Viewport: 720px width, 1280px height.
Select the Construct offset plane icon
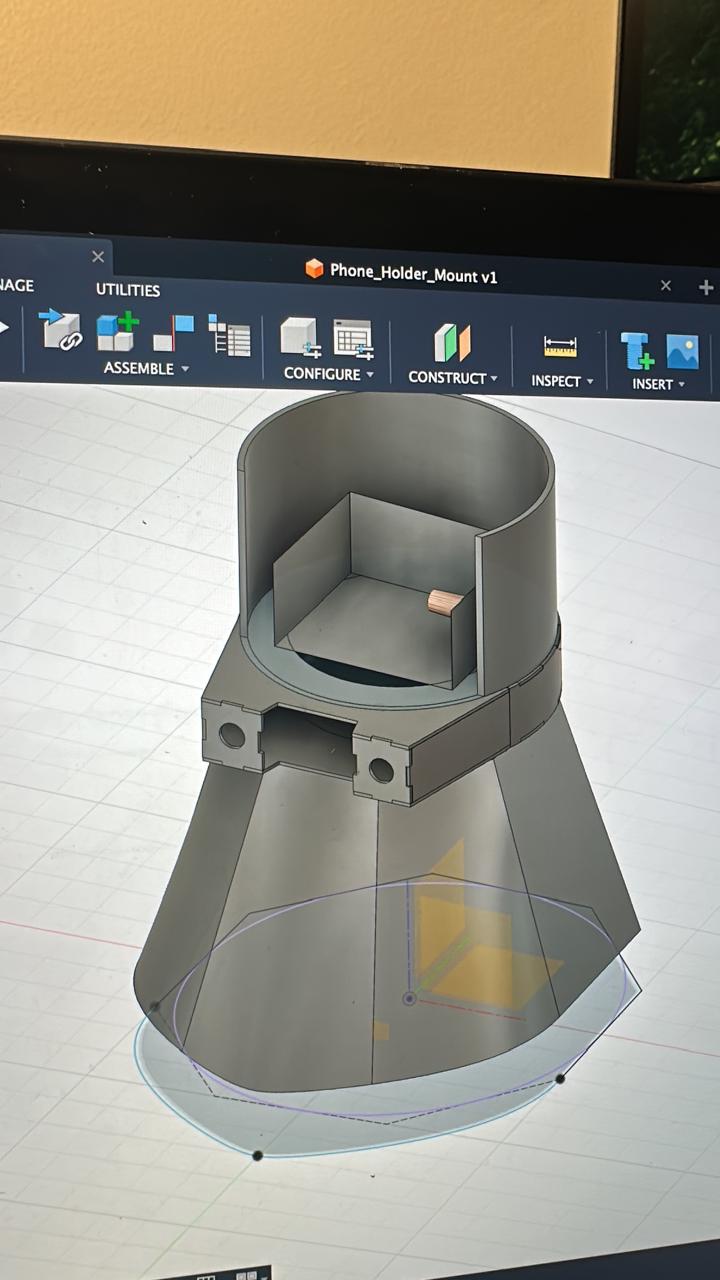tap(452, 343)
